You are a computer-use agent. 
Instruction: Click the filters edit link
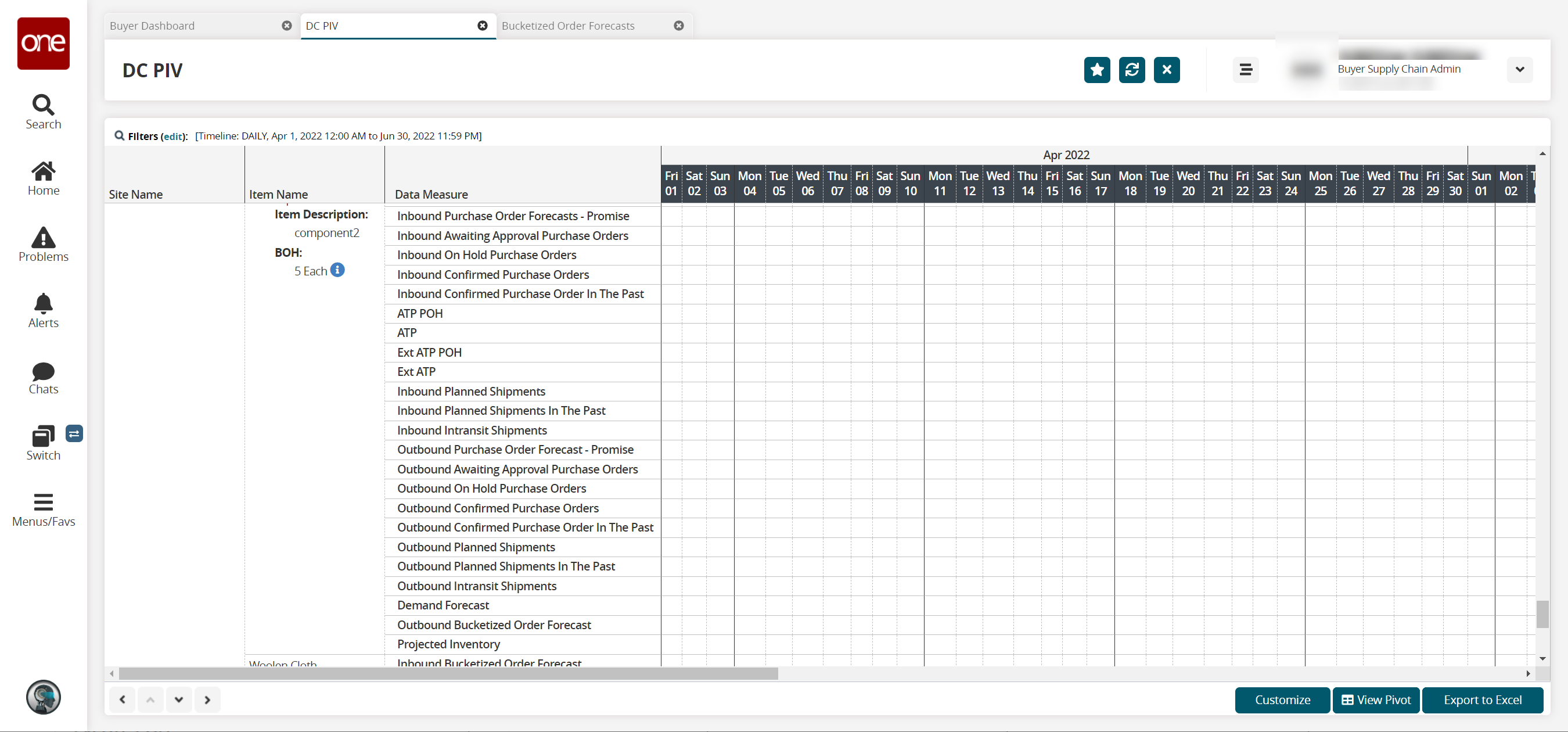click(x=173, y=137)
